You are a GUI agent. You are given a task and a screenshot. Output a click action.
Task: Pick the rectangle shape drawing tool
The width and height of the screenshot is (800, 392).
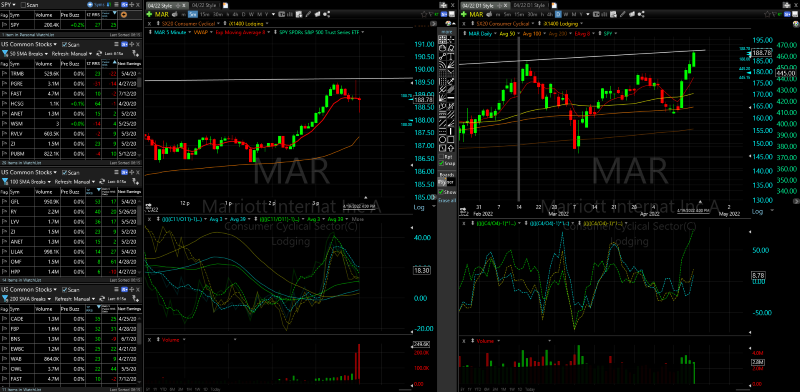[451, 139]
